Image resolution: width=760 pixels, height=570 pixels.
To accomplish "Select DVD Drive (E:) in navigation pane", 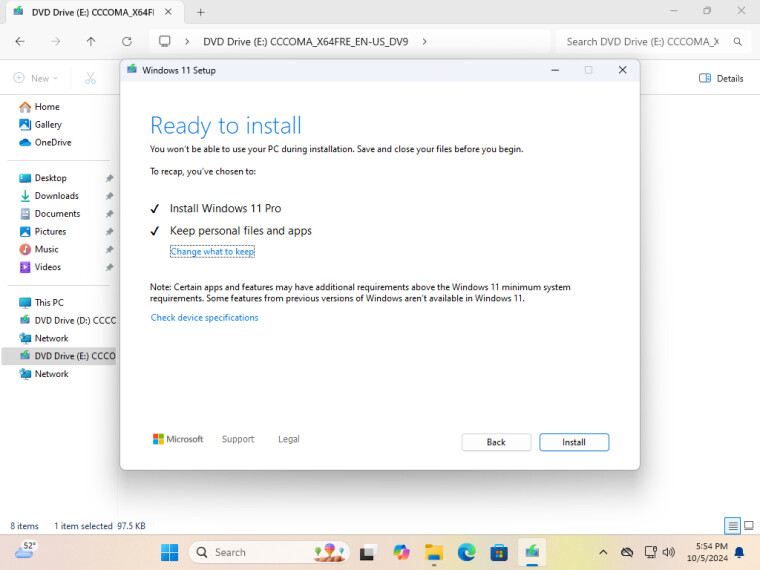I will click(x=59, y=356).
